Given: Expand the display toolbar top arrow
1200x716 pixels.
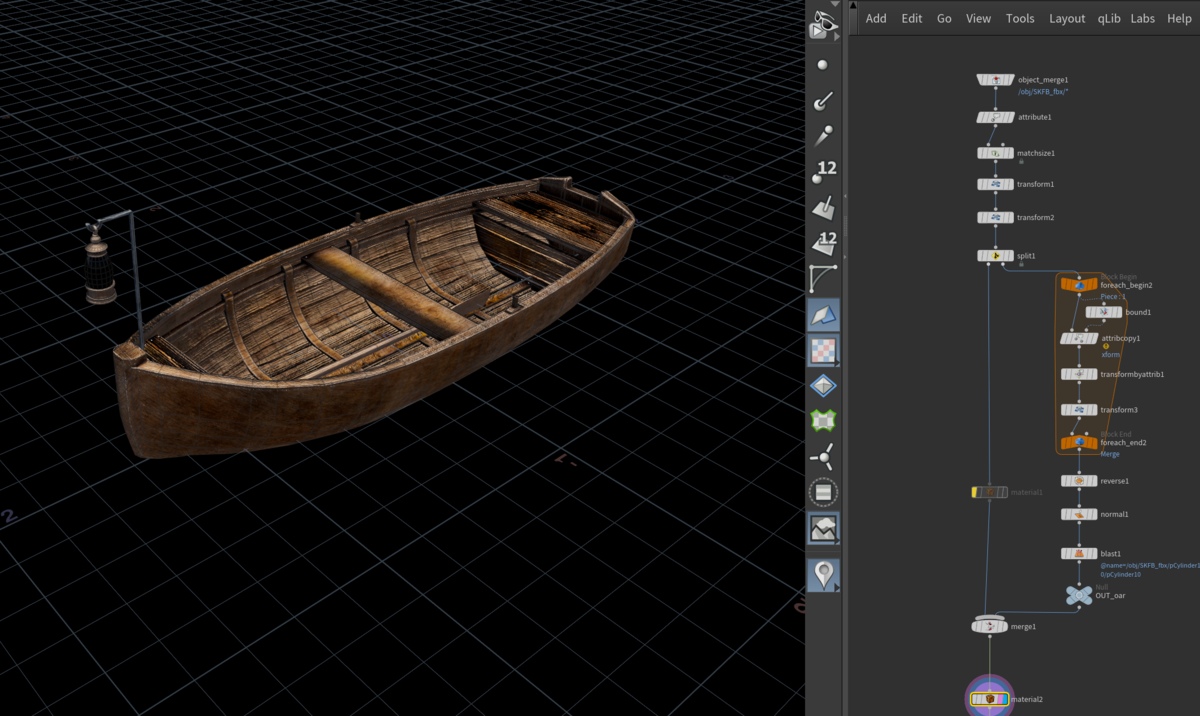Looking at the screenshot, I should 834,4.
